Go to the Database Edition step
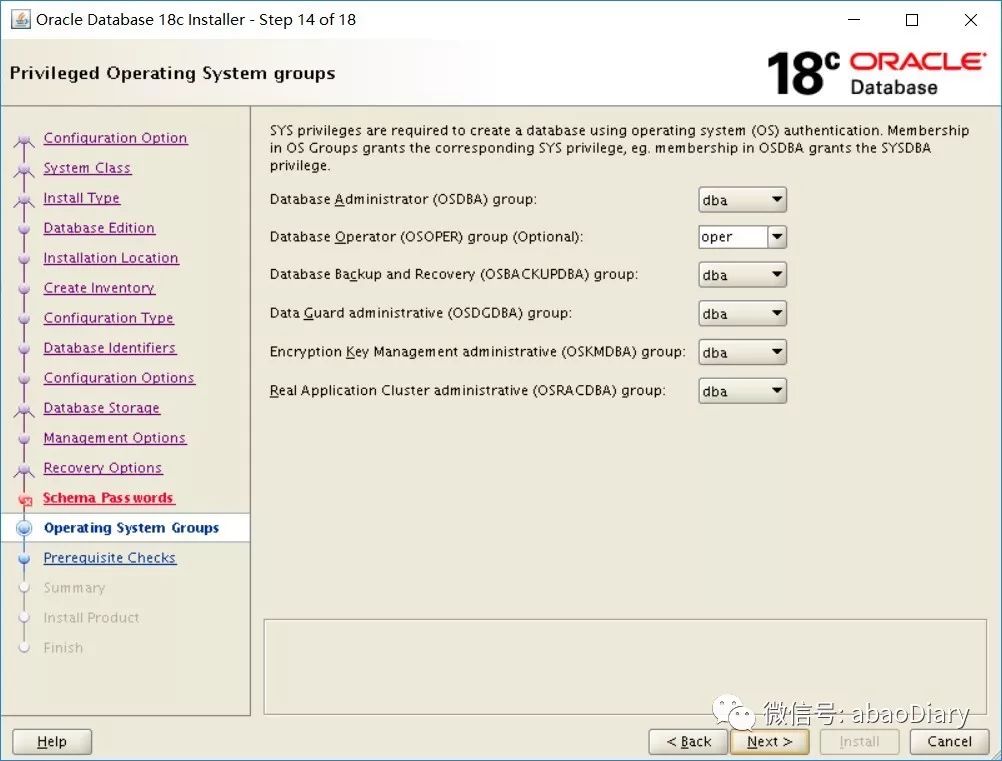Screen dimensions: 1002x761 click(x=99, y=228)
